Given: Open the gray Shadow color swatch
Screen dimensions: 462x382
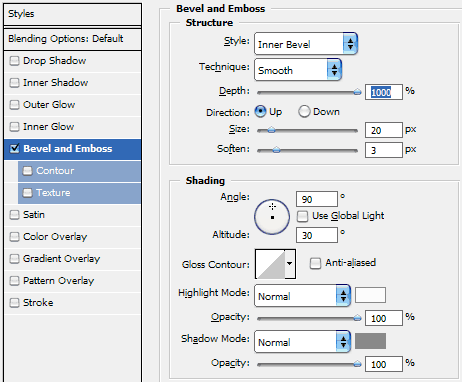Looking at the screenshot, I should [370, 341].
